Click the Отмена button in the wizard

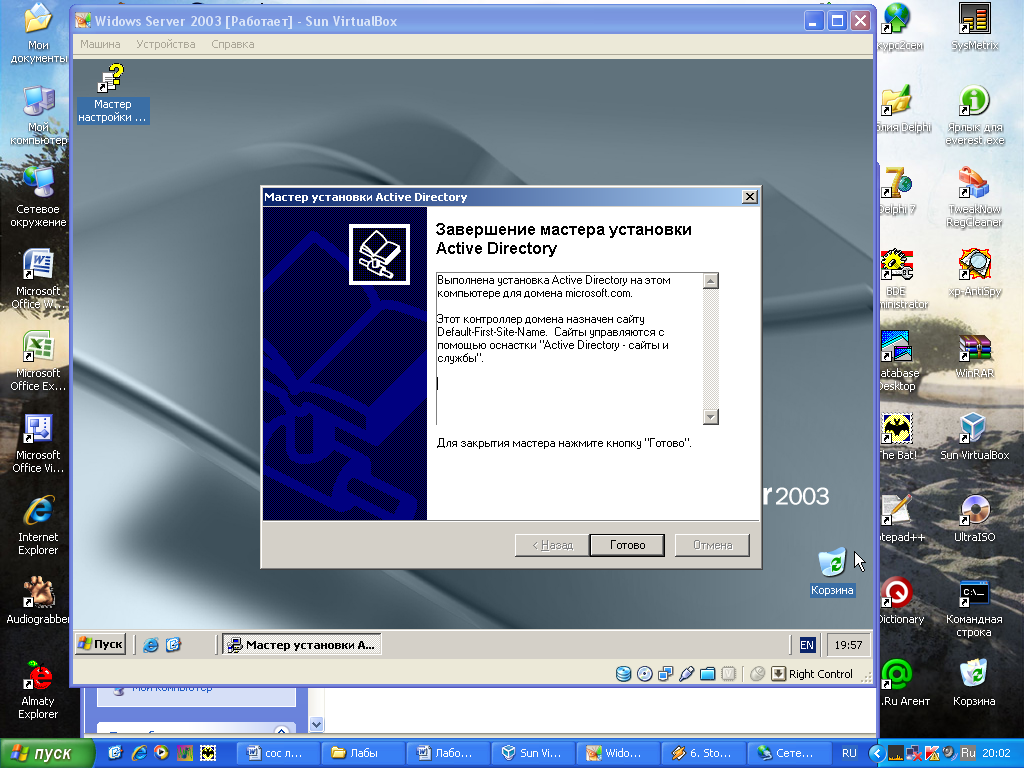[x=712, y=545]
